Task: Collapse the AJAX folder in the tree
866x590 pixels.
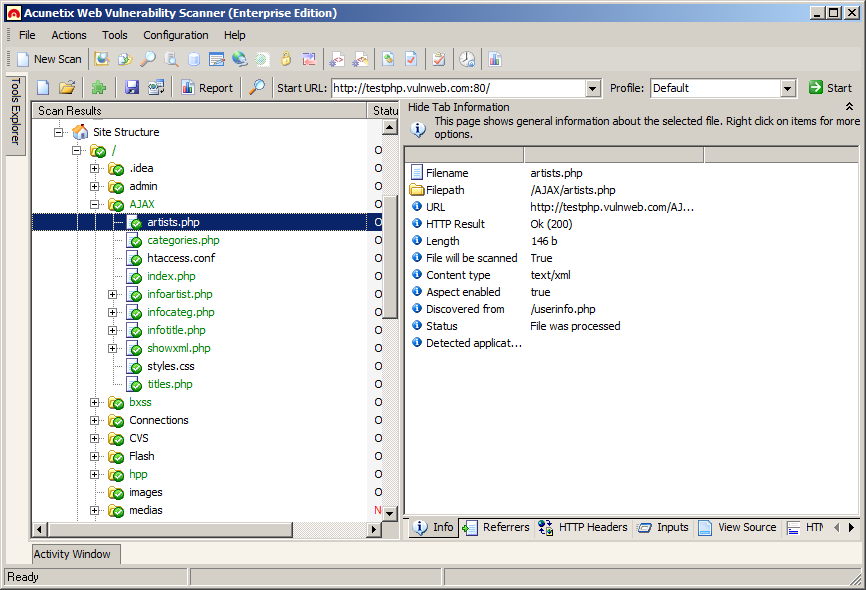Action: point(95,204)
